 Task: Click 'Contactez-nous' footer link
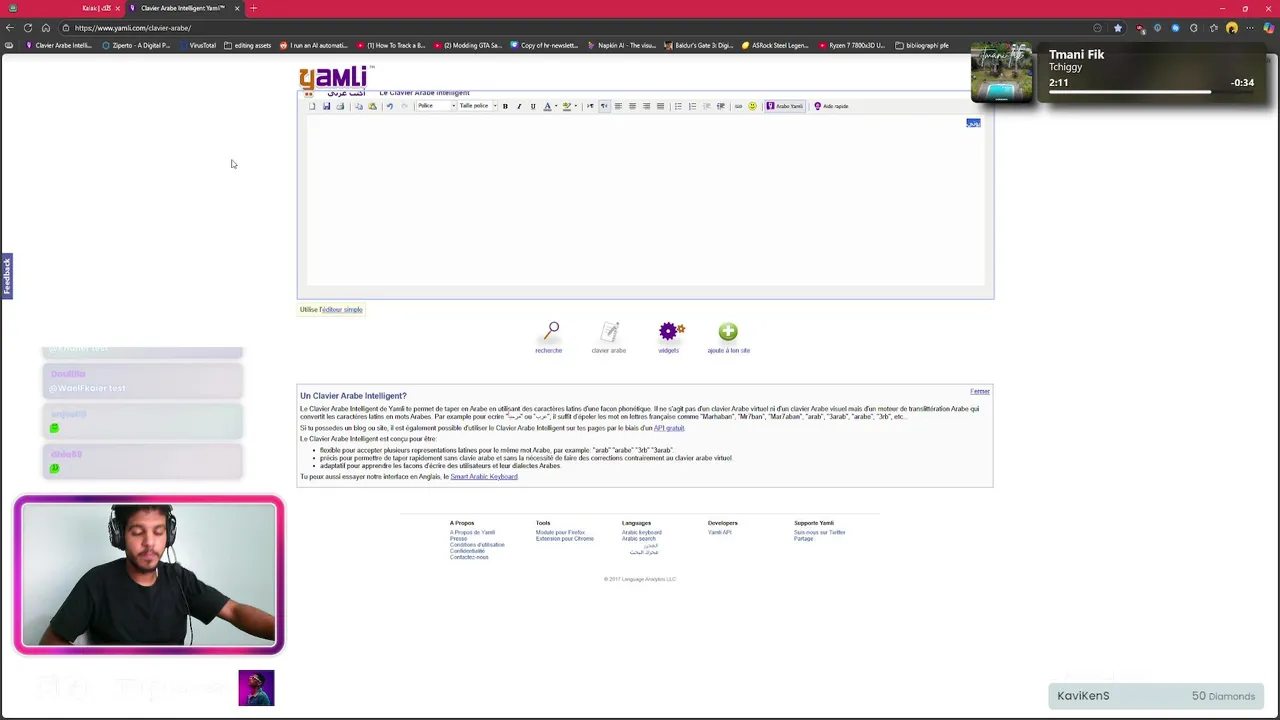pos(469,557)
